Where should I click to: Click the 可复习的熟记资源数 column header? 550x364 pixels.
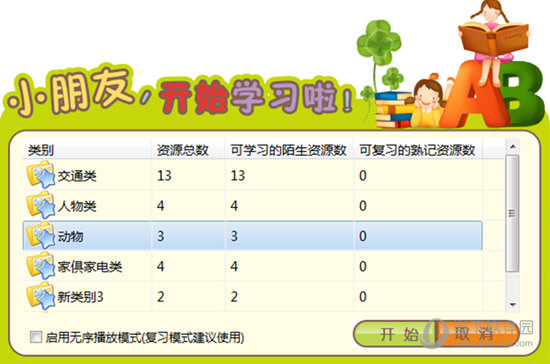(x=417, y=150)
